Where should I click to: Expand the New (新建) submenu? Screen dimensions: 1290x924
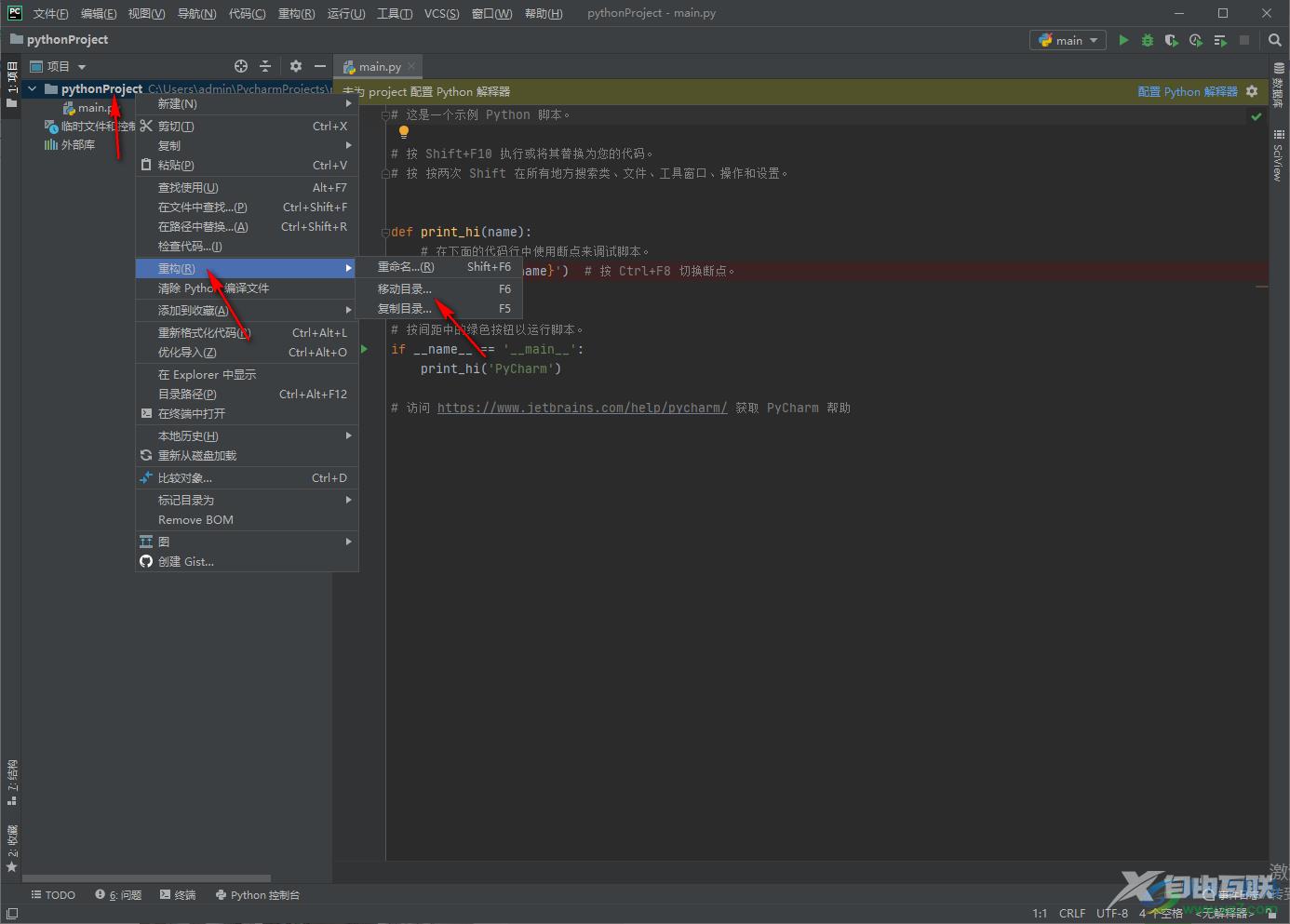(x=247, y=104)
